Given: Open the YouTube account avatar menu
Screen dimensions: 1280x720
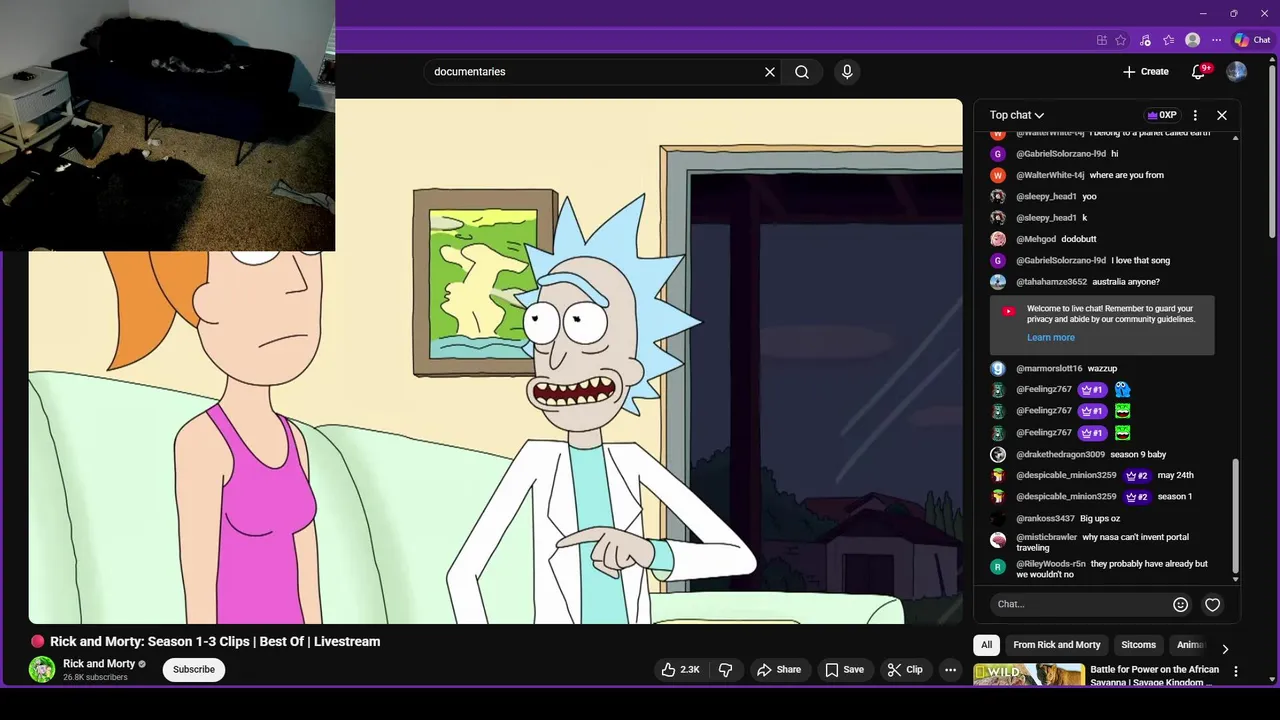Looking at the screenshot, I should (1237, 72).
